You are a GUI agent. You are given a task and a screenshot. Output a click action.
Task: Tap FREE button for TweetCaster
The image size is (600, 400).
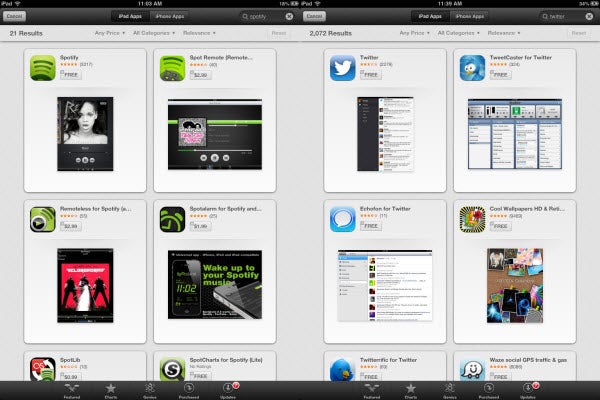click(501, 75)
